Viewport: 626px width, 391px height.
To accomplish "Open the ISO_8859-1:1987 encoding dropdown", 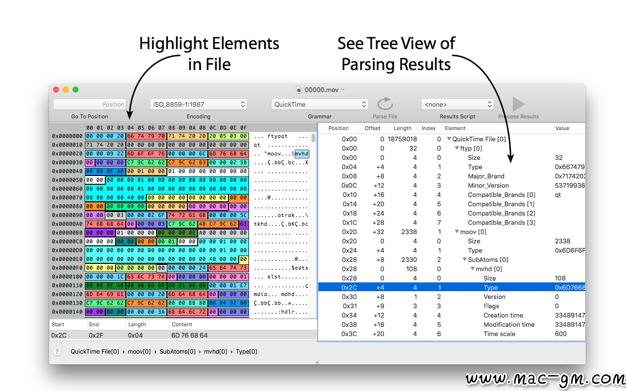I will [x=198, y=104].
